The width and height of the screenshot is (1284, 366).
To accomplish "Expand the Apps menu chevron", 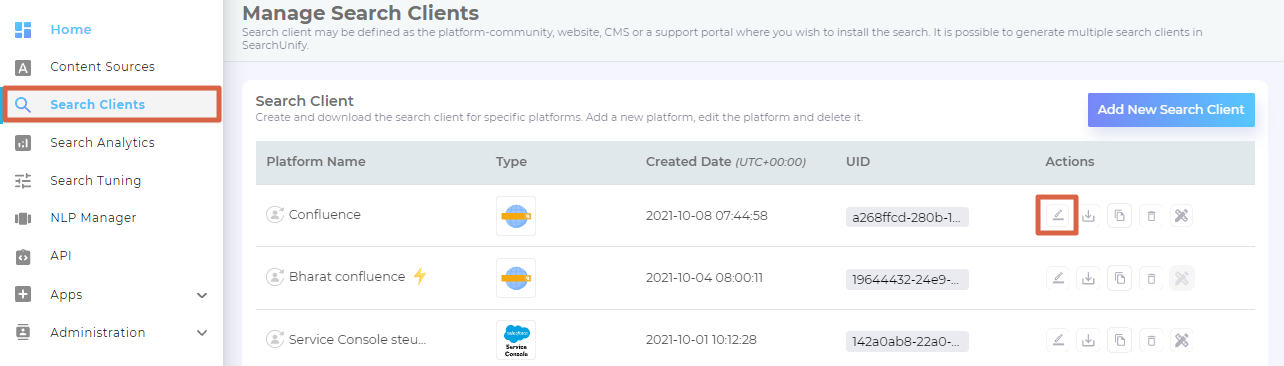I will click(x=202, y=295).
